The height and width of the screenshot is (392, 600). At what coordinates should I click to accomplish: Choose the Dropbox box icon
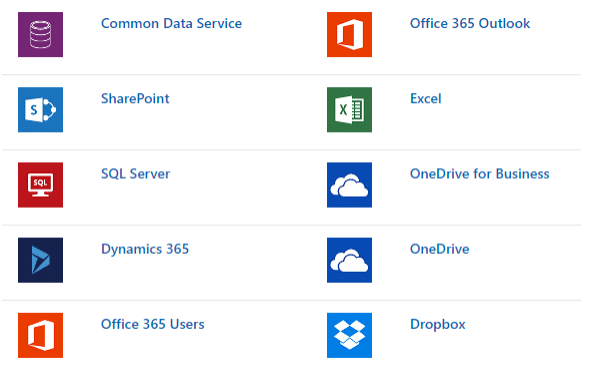click(349, 335)
